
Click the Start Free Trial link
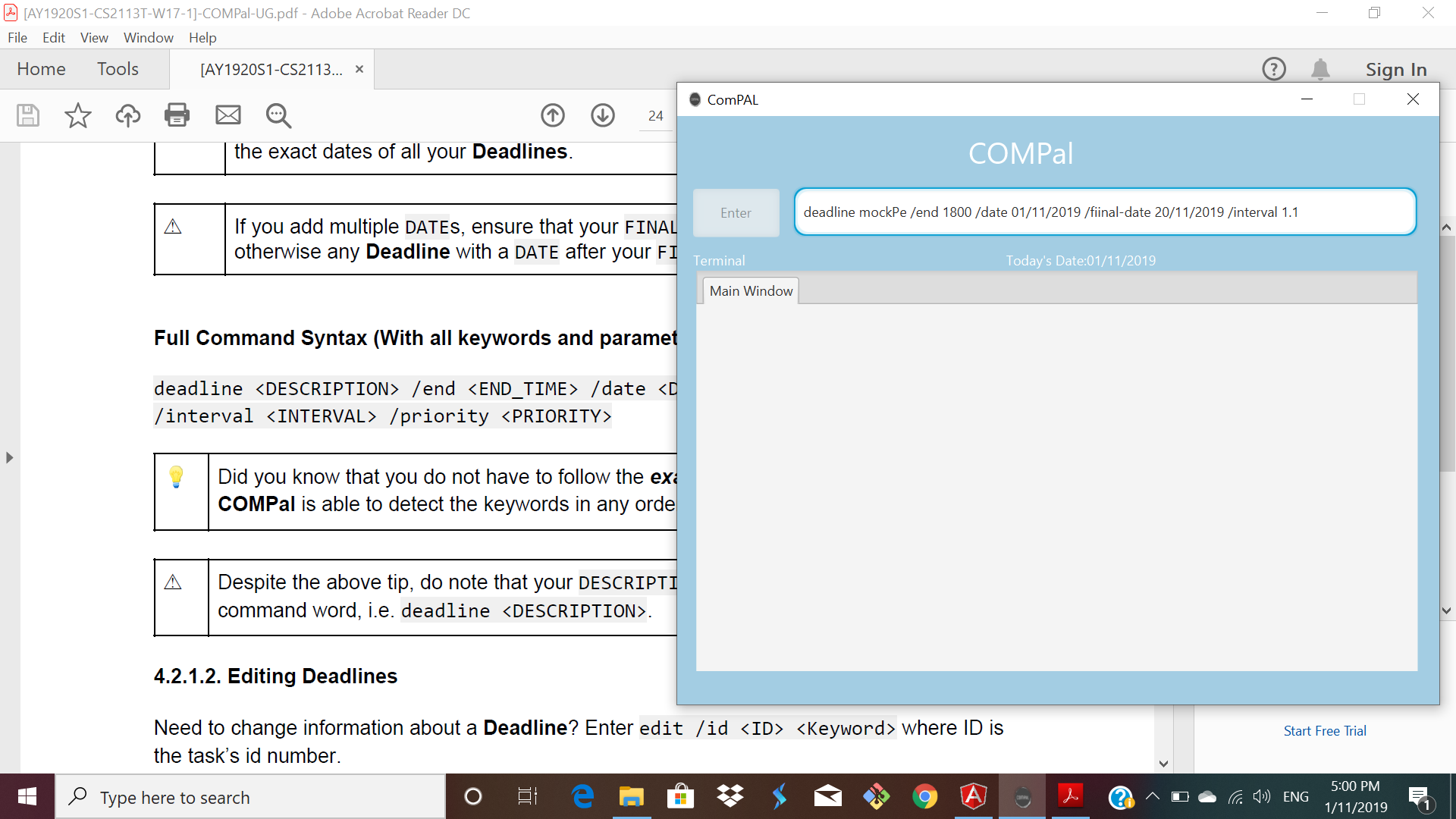(1324, 730)
